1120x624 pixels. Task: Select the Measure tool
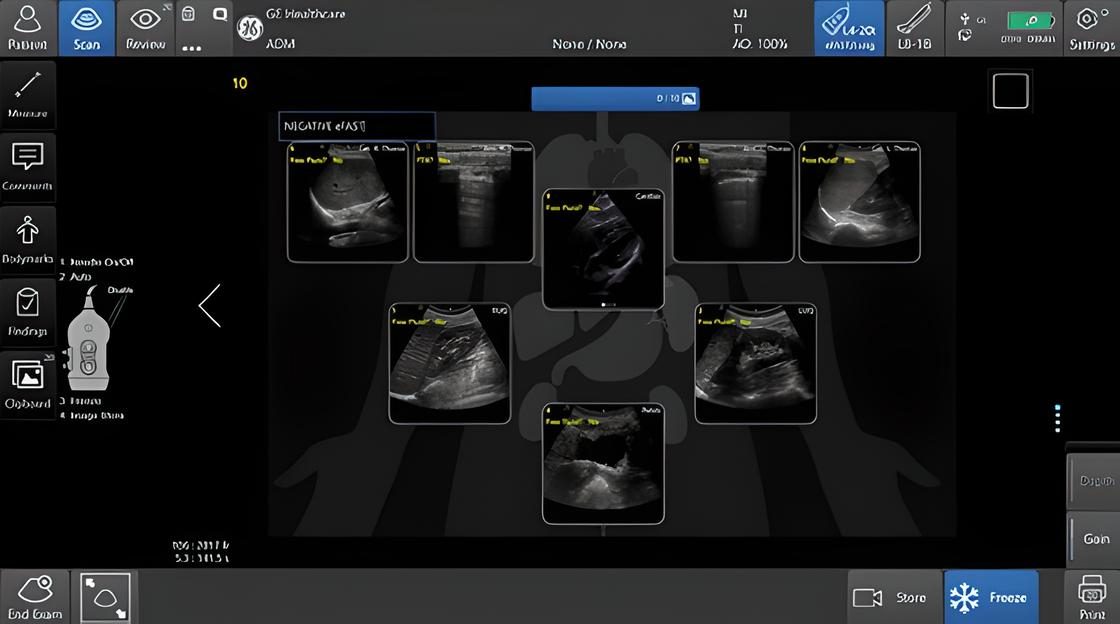tap(28, 93)
